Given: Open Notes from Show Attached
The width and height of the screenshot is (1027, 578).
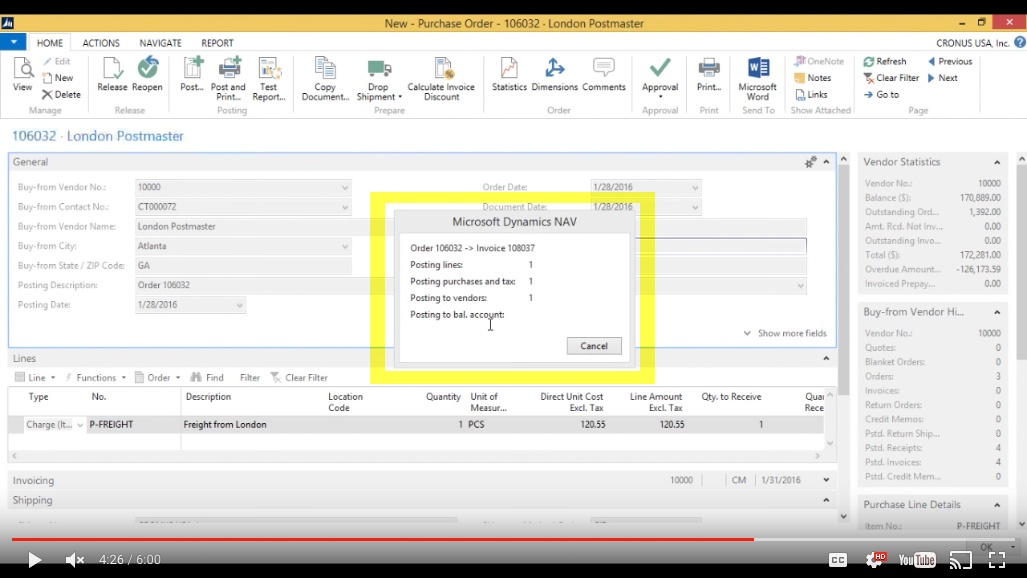Looking at the screenshot, I should tap(812, 77).
